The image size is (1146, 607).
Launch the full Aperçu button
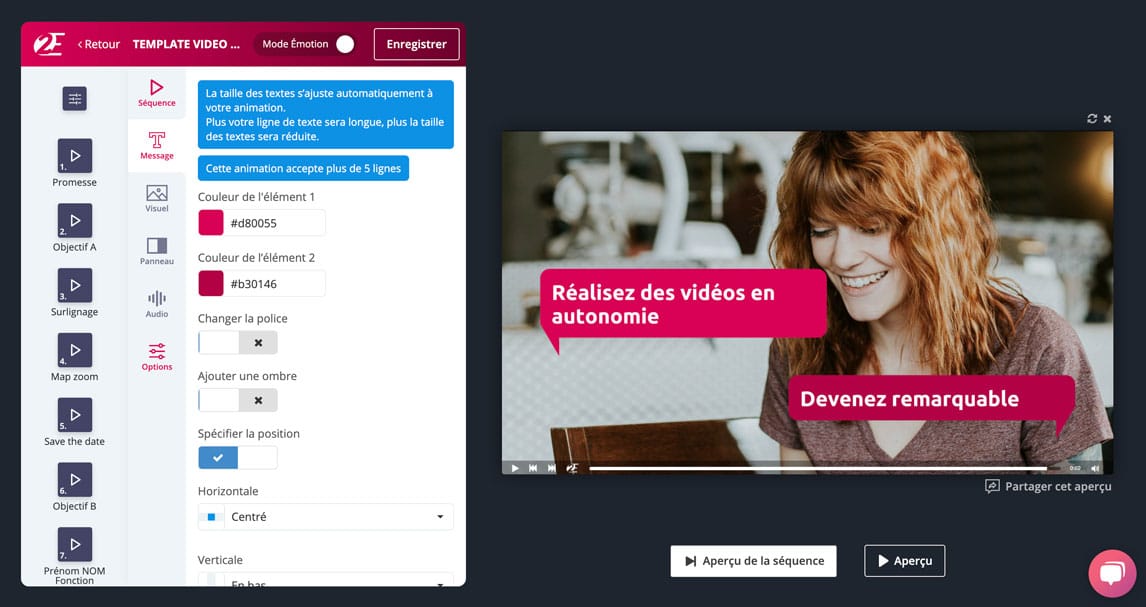pos(905,561)
